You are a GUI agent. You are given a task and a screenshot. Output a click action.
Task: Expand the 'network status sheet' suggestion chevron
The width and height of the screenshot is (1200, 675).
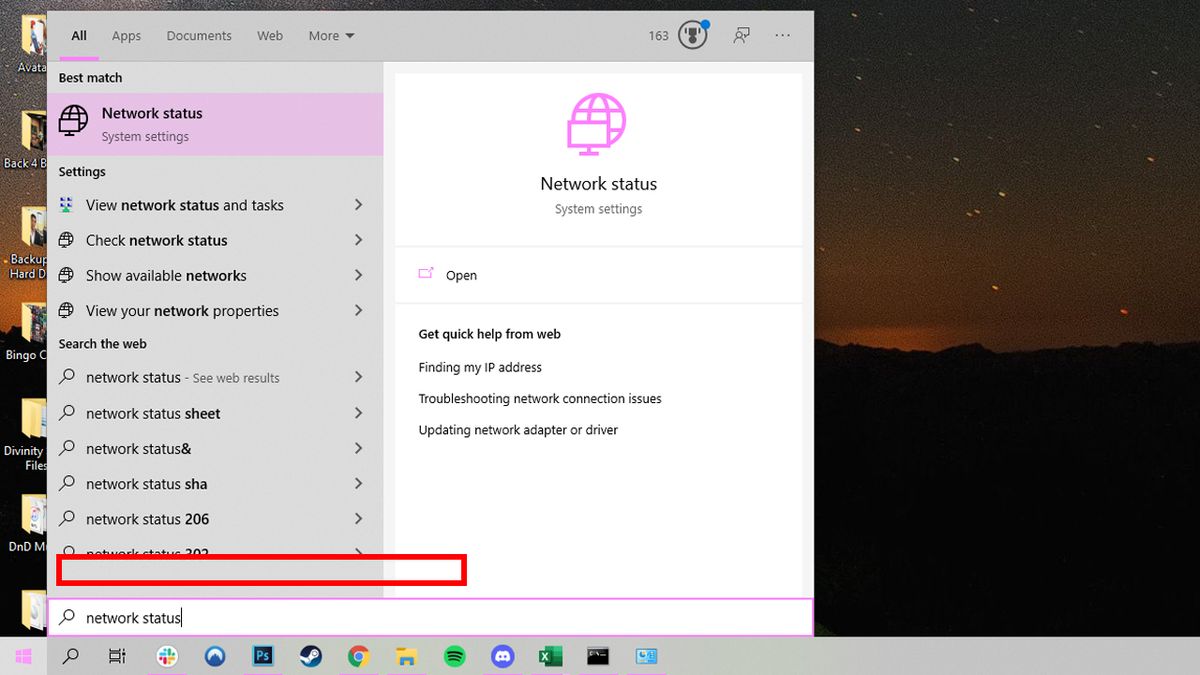358,413
